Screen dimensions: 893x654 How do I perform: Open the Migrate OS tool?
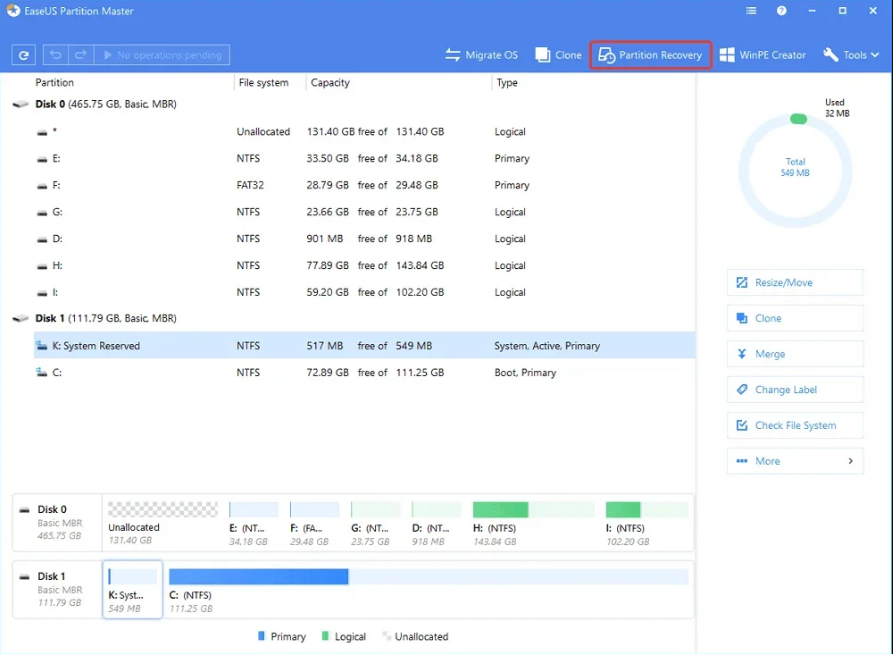pos(481,55)
